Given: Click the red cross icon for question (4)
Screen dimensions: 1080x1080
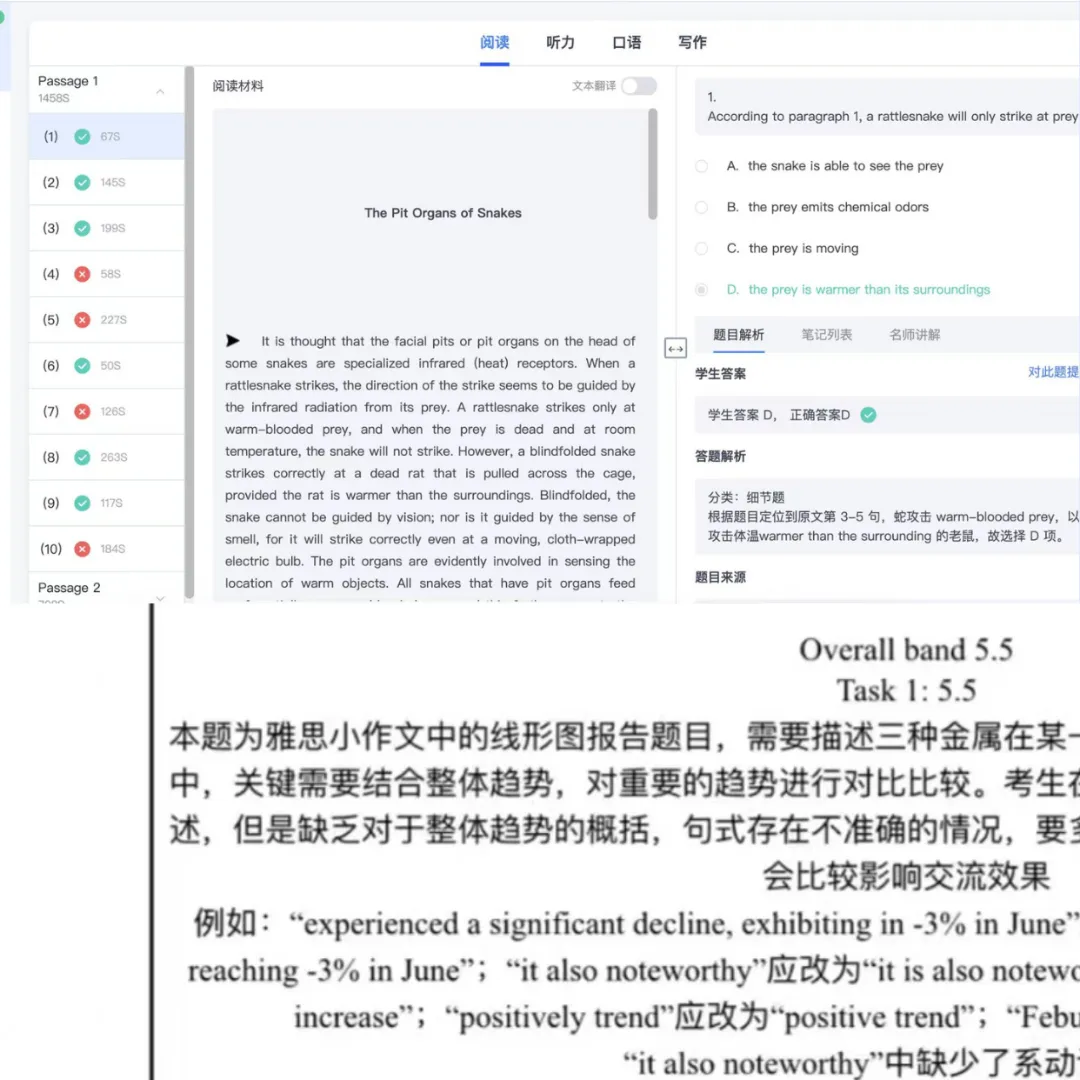Looking at the screenshot, I should tap(82, 274).
